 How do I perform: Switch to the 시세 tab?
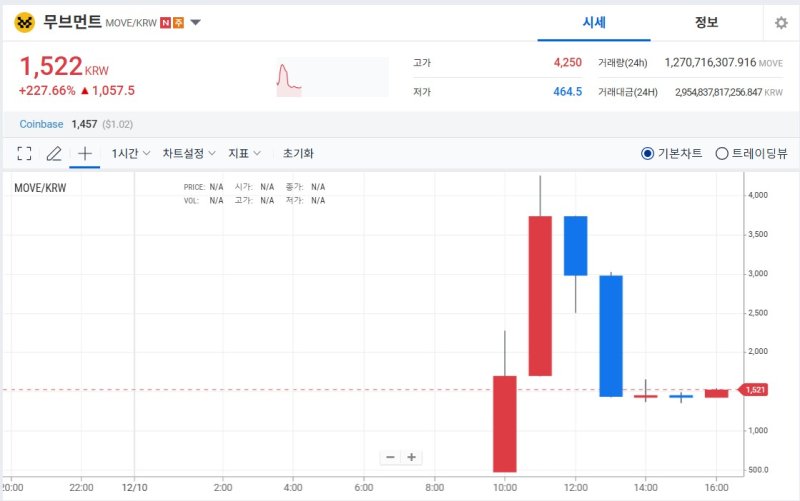pyautogui.click(x=594, y=23)
